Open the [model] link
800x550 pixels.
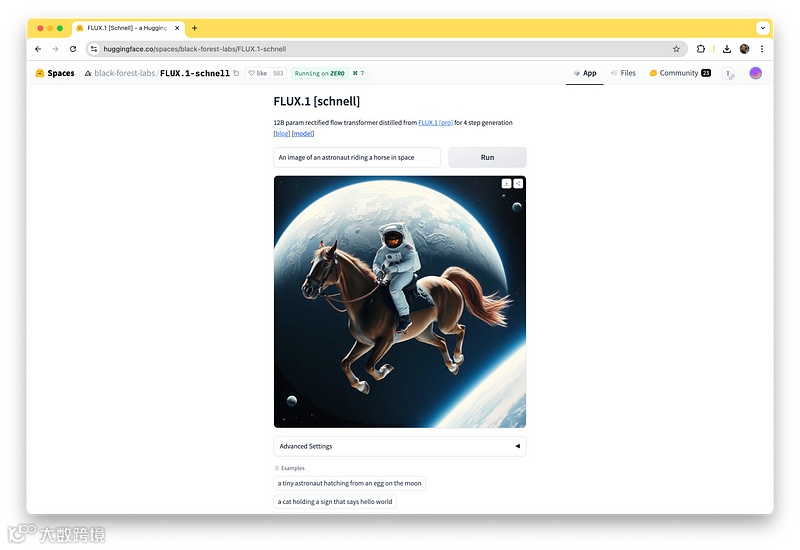303,134
